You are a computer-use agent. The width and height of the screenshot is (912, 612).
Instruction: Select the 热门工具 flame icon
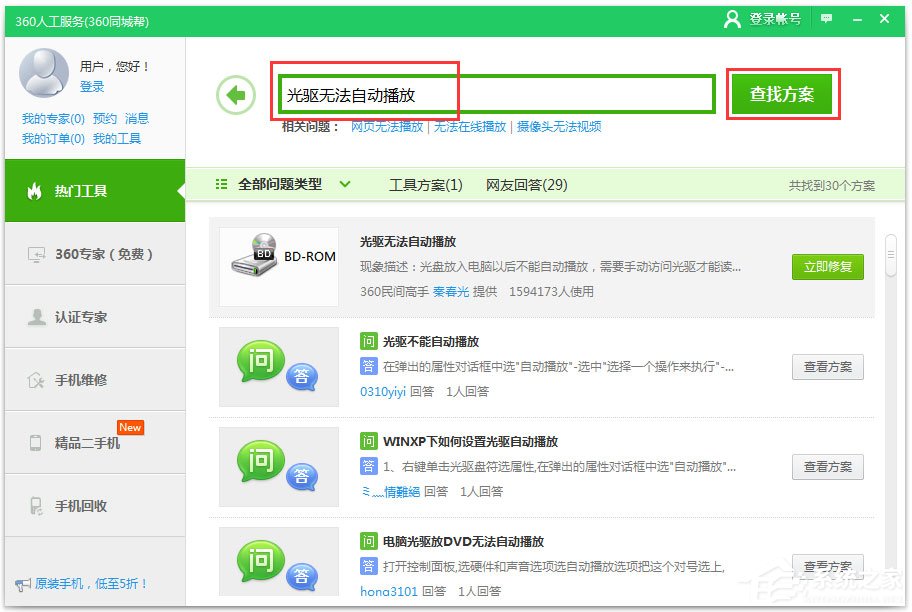click(x=36, y=190)
